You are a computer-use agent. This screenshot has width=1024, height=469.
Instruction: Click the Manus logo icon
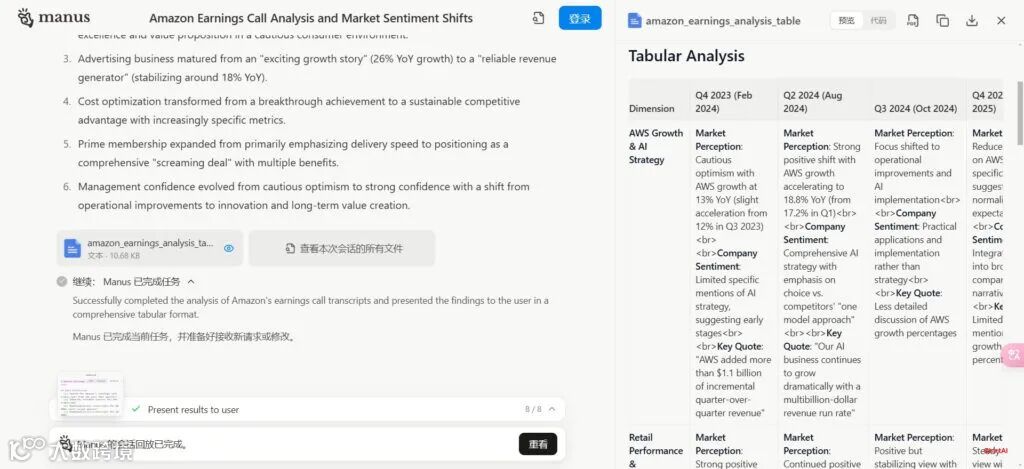point(26,18)
